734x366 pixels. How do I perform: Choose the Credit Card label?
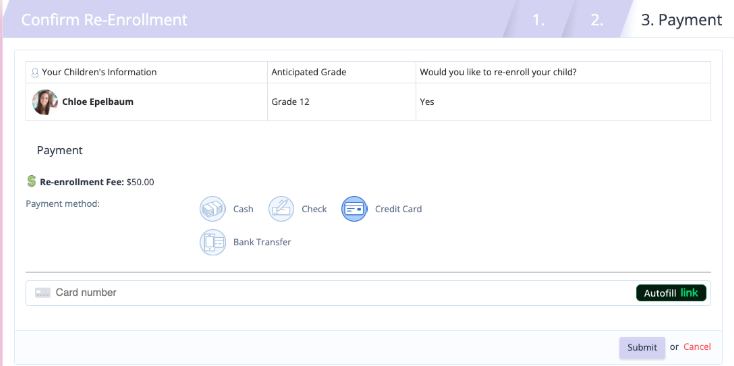pyautogui.click(x=398, y=209)
